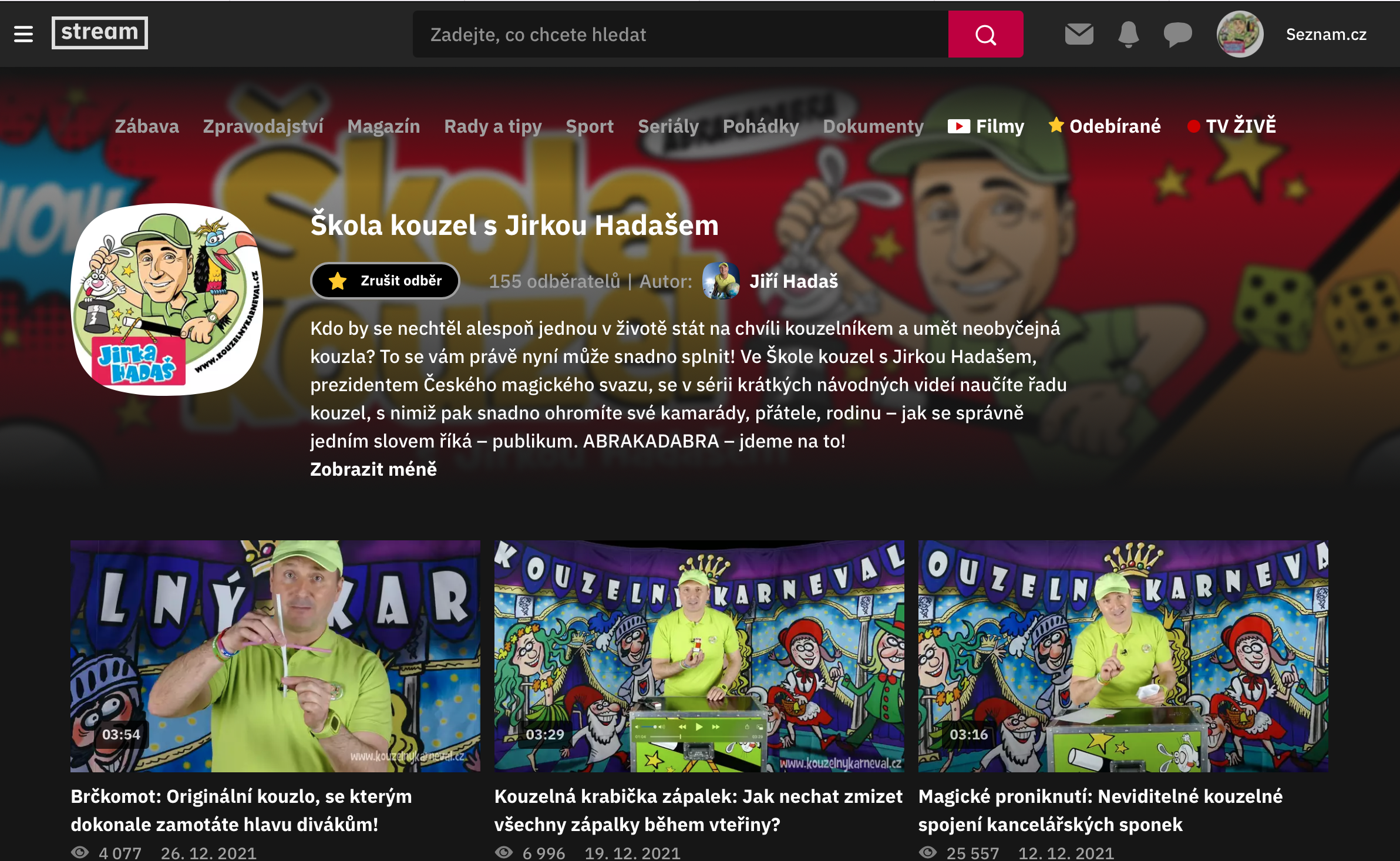Open the chat bubble icon
The height and width of the screenshot is (861, 1400).
pyautogui.click(x=1177, y=35)
